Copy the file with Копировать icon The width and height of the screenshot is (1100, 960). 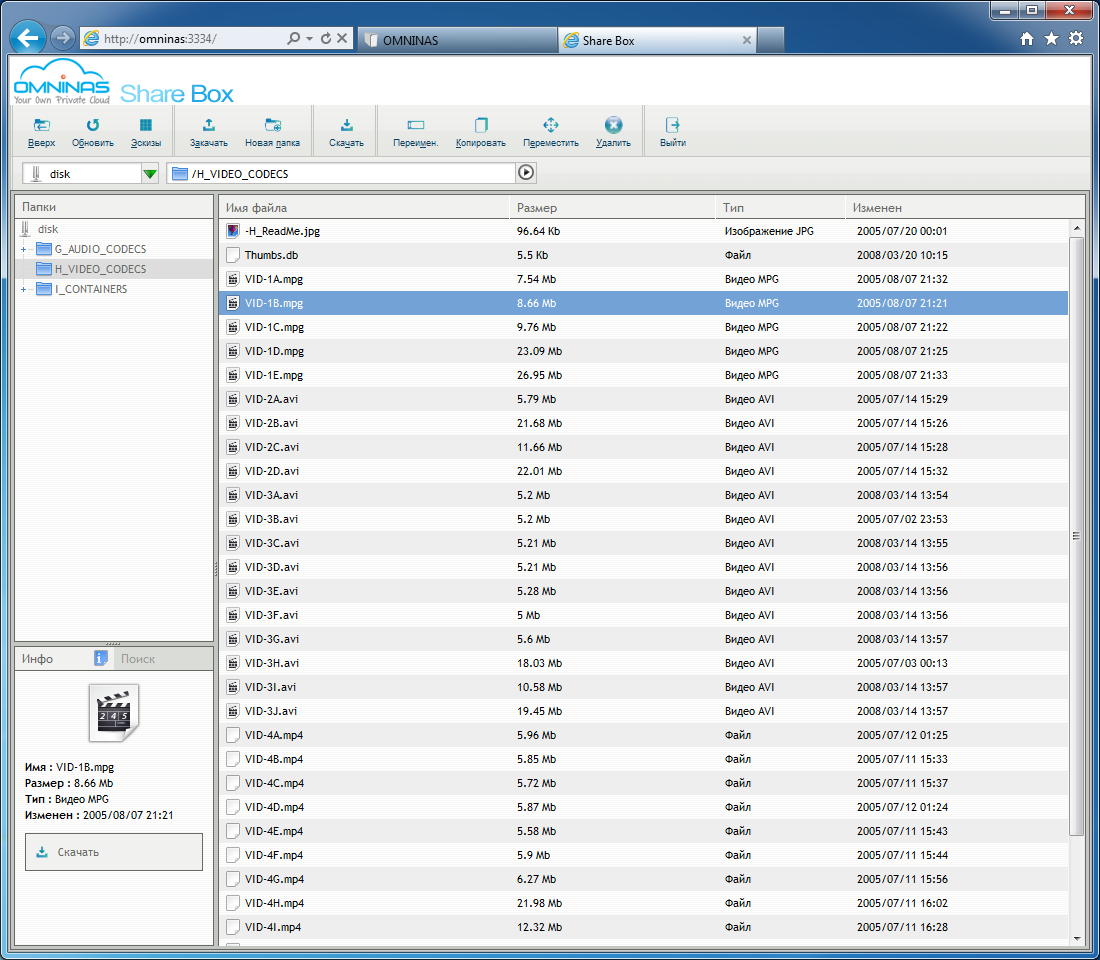pos(481,126)
